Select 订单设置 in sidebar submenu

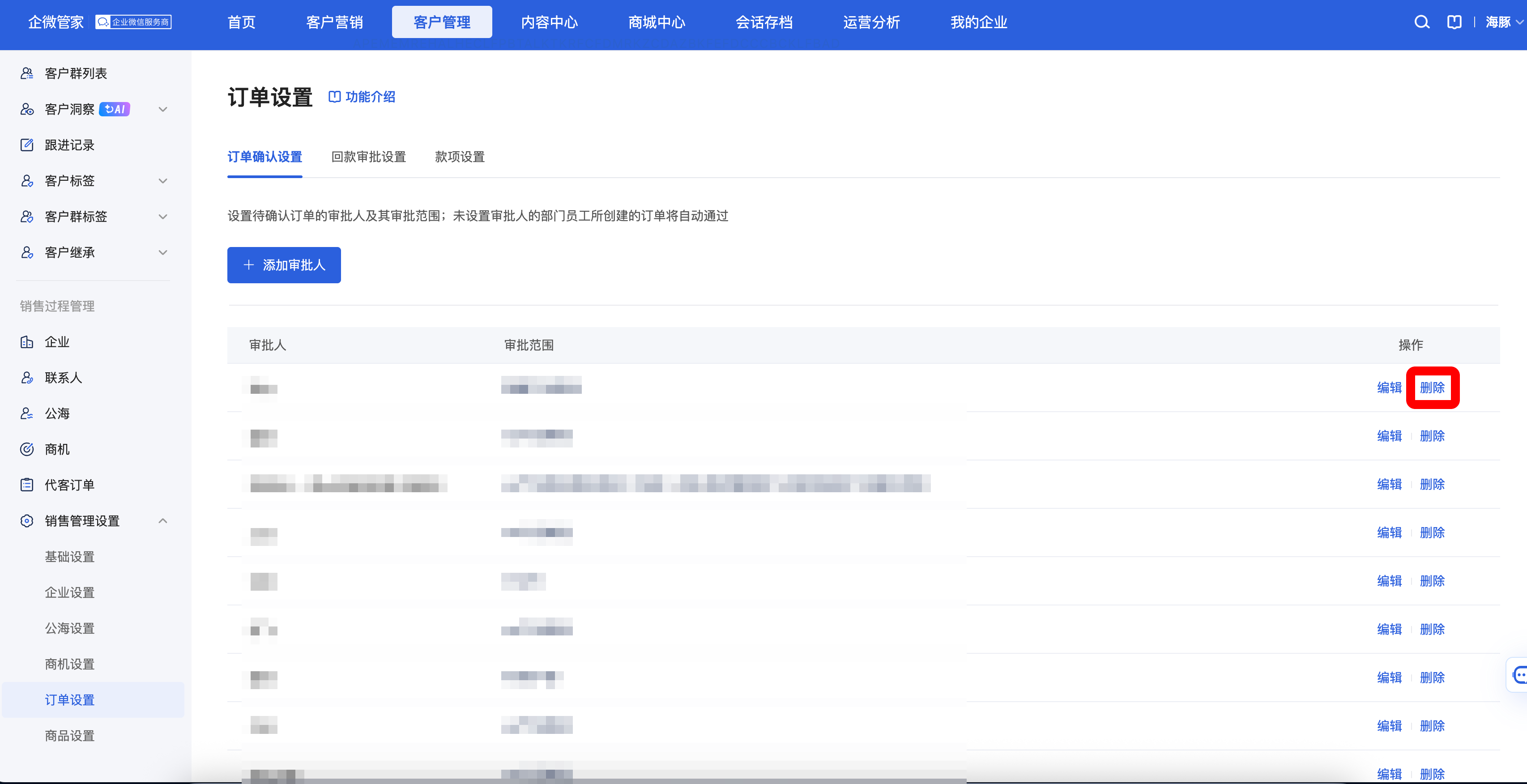click(93, 700)
